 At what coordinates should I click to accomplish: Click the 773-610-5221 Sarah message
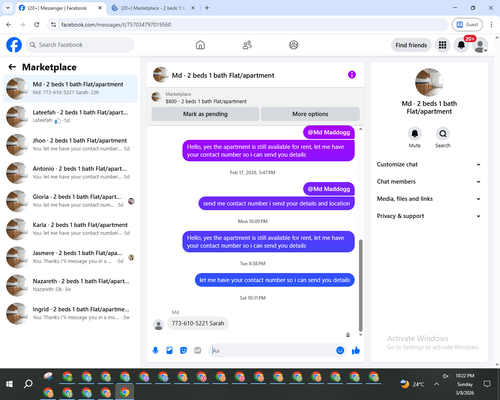198,323
